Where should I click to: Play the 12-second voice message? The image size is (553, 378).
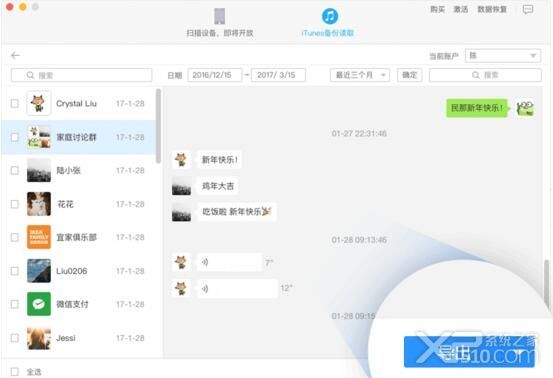click(238, 288)
